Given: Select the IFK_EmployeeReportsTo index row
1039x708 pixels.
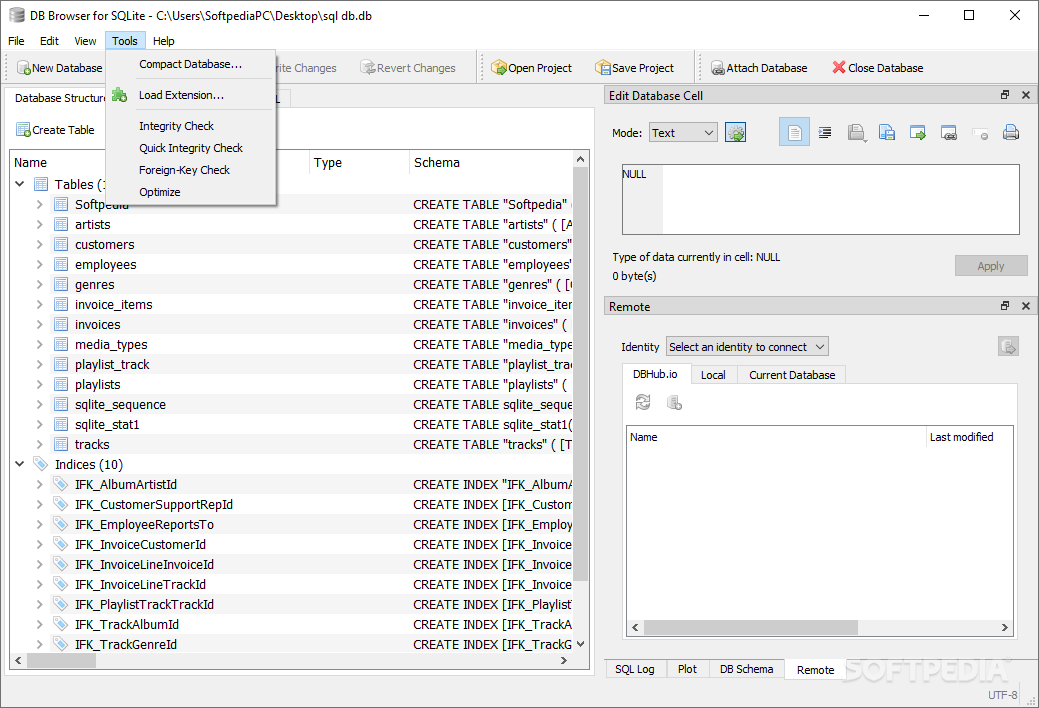Looking at the screenshot, I should click(292, 524).
